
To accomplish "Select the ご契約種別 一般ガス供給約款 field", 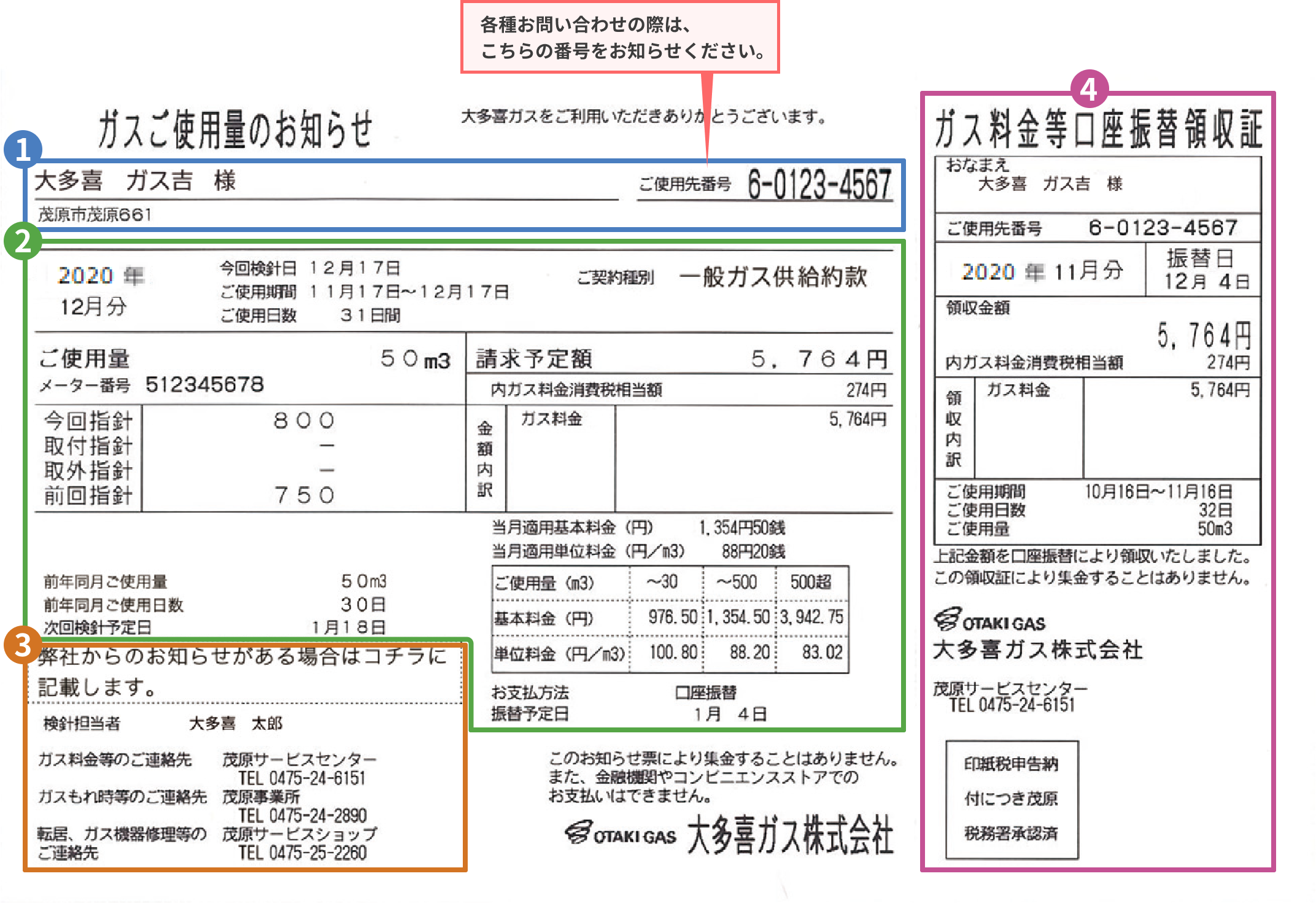I will coord(724,277).
